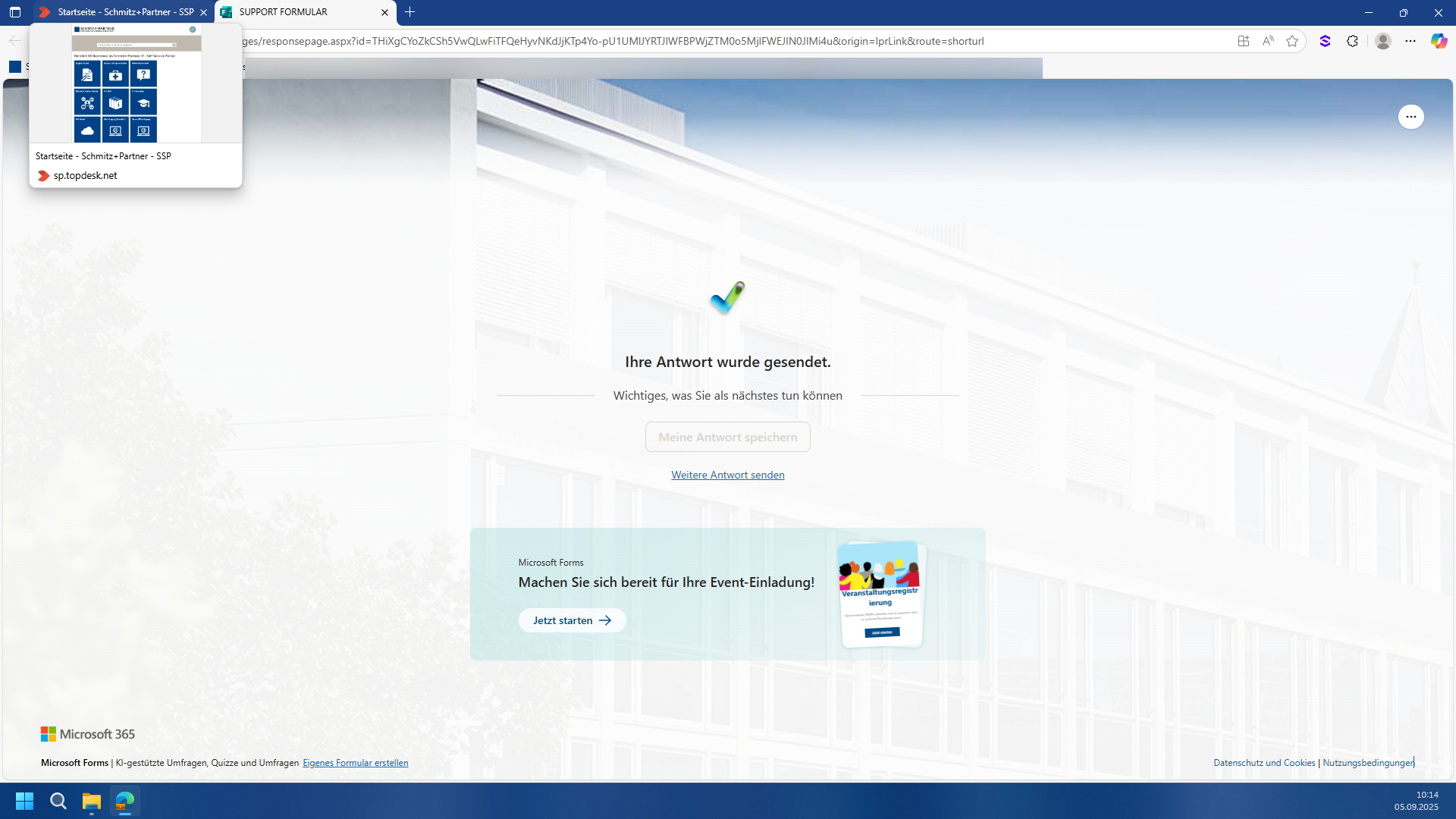Viewport: 1456px width, 819px height.
Task: Click the user profile avatar icon
Action: click(1383, 41)
